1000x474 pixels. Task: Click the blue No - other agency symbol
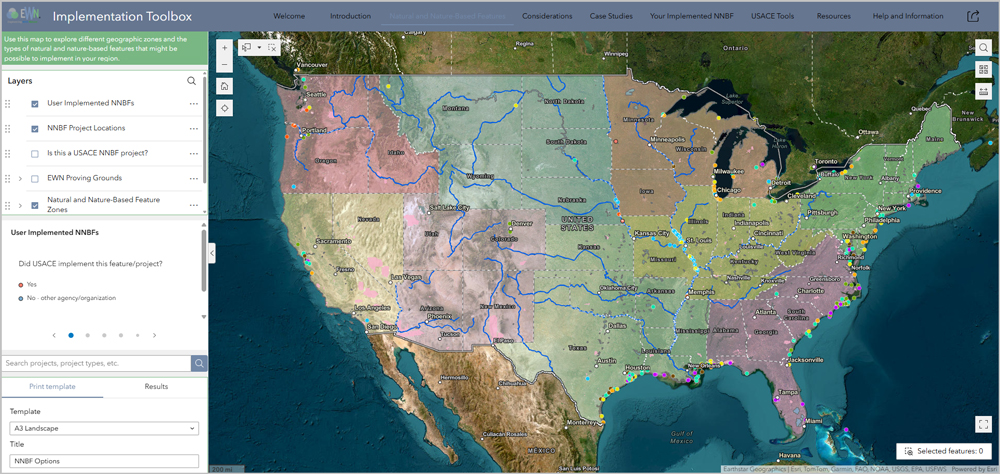coord(21,298)
